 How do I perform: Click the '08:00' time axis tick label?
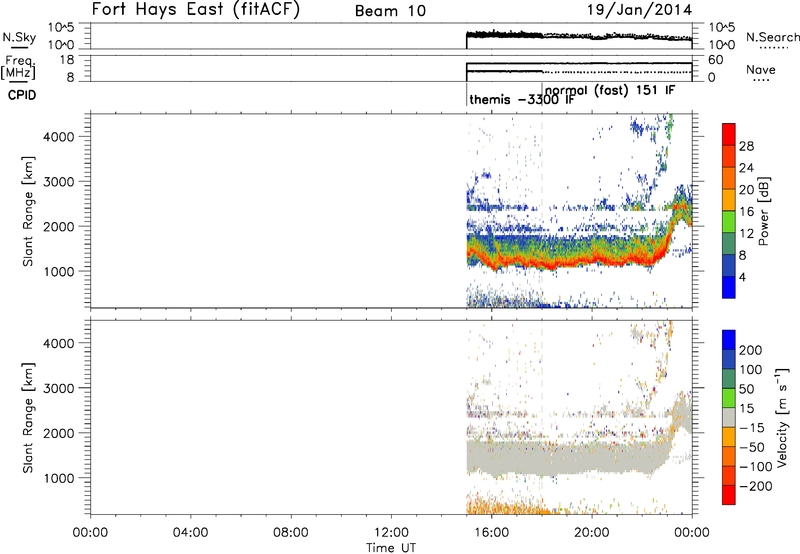pyautogui.click(x=290, y=533)
